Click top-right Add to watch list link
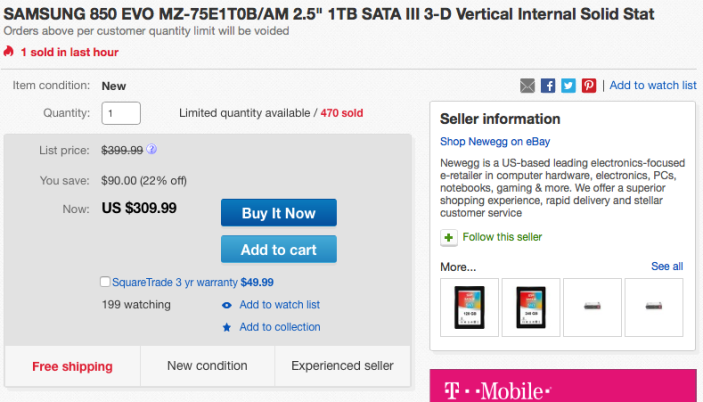The height and width of the screenshot is (402, 703). (x=653, y=86)
